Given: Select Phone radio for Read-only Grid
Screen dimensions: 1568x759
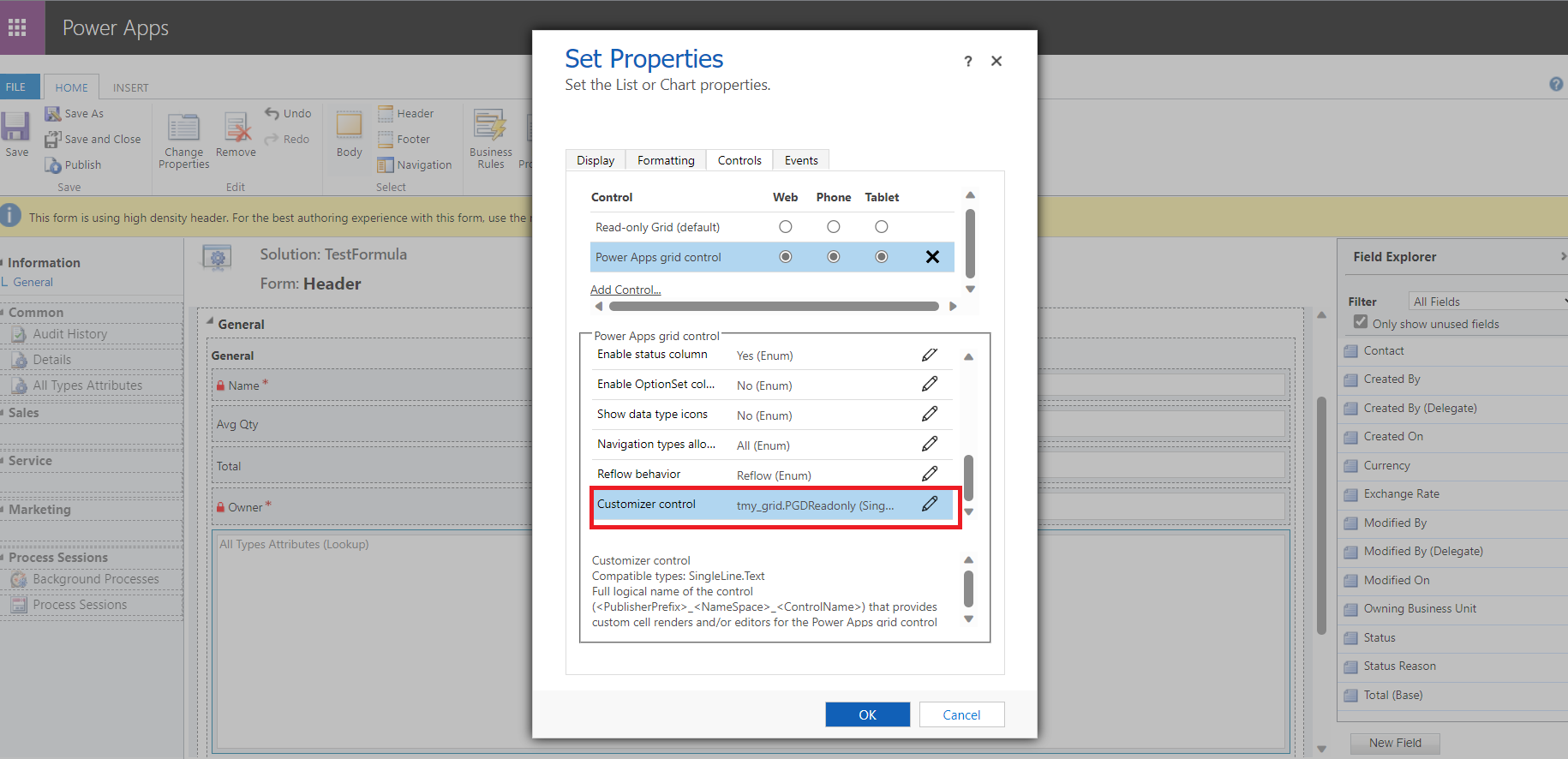Looking at the screenshot, I should click(834, 227).
